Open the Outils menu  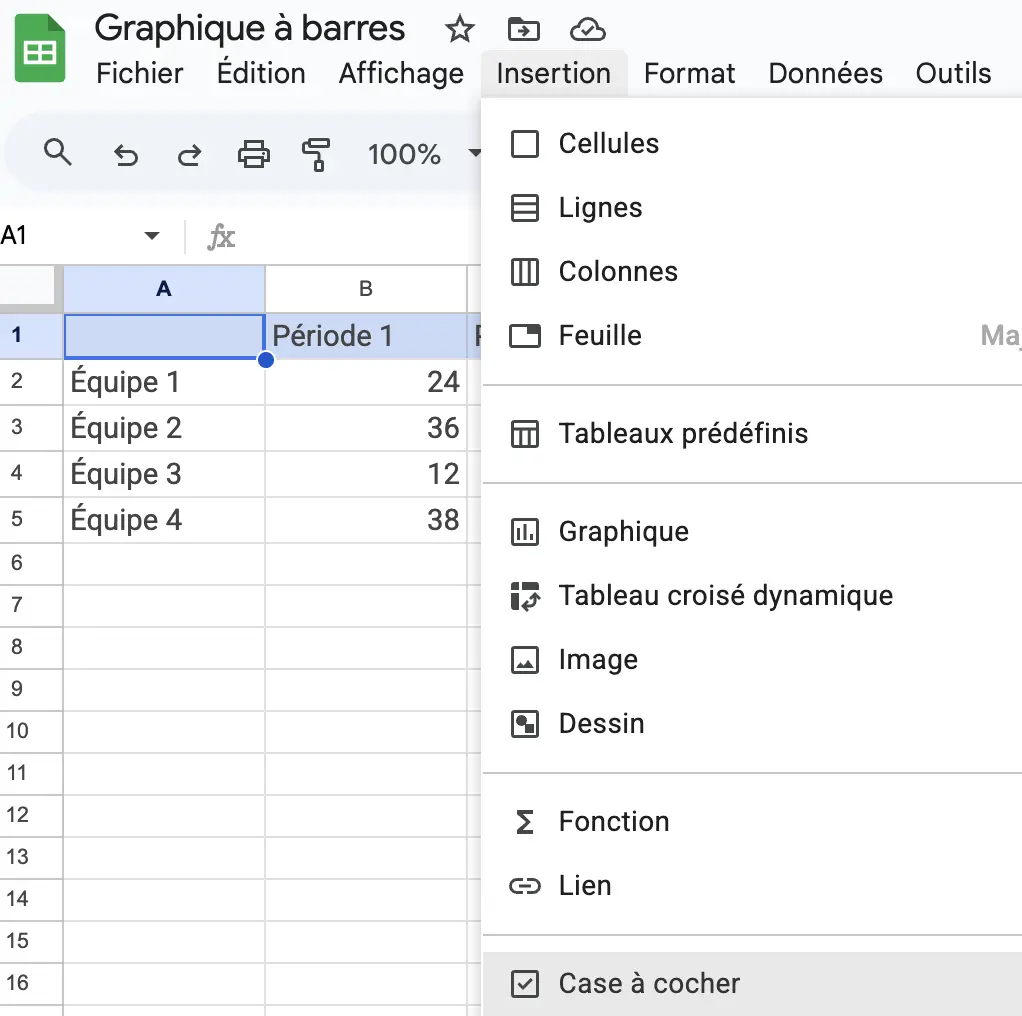pos(954,73)
